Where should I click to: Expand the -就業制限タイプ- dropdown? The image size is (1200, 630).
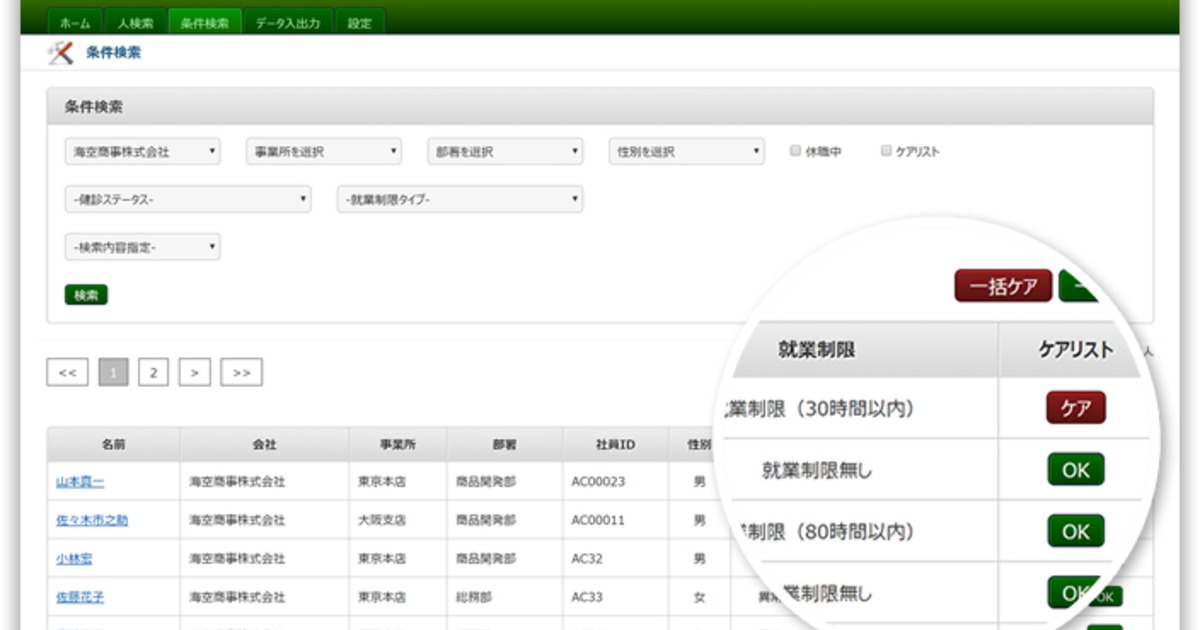click(x=460, y=199)
